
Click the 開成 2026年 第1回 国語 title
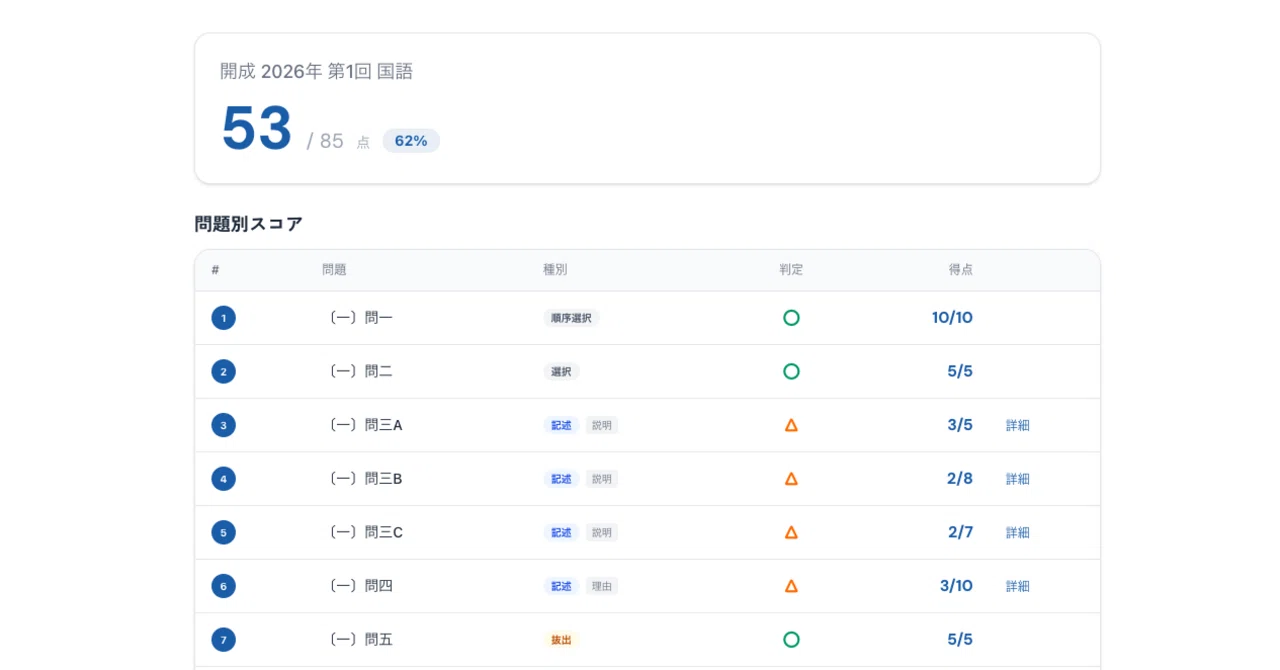point(316,71)
